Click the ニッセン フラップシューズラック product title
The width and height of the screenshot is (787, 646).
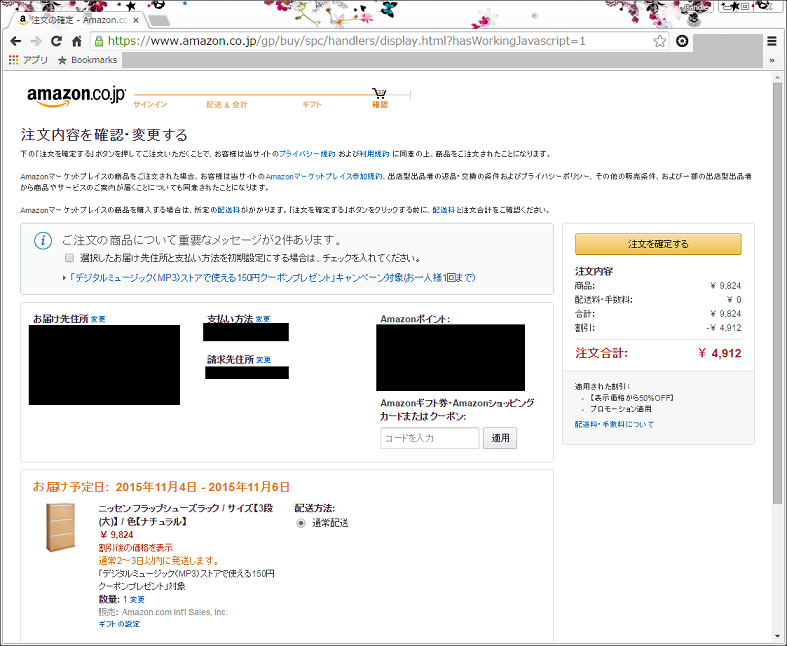186,515
